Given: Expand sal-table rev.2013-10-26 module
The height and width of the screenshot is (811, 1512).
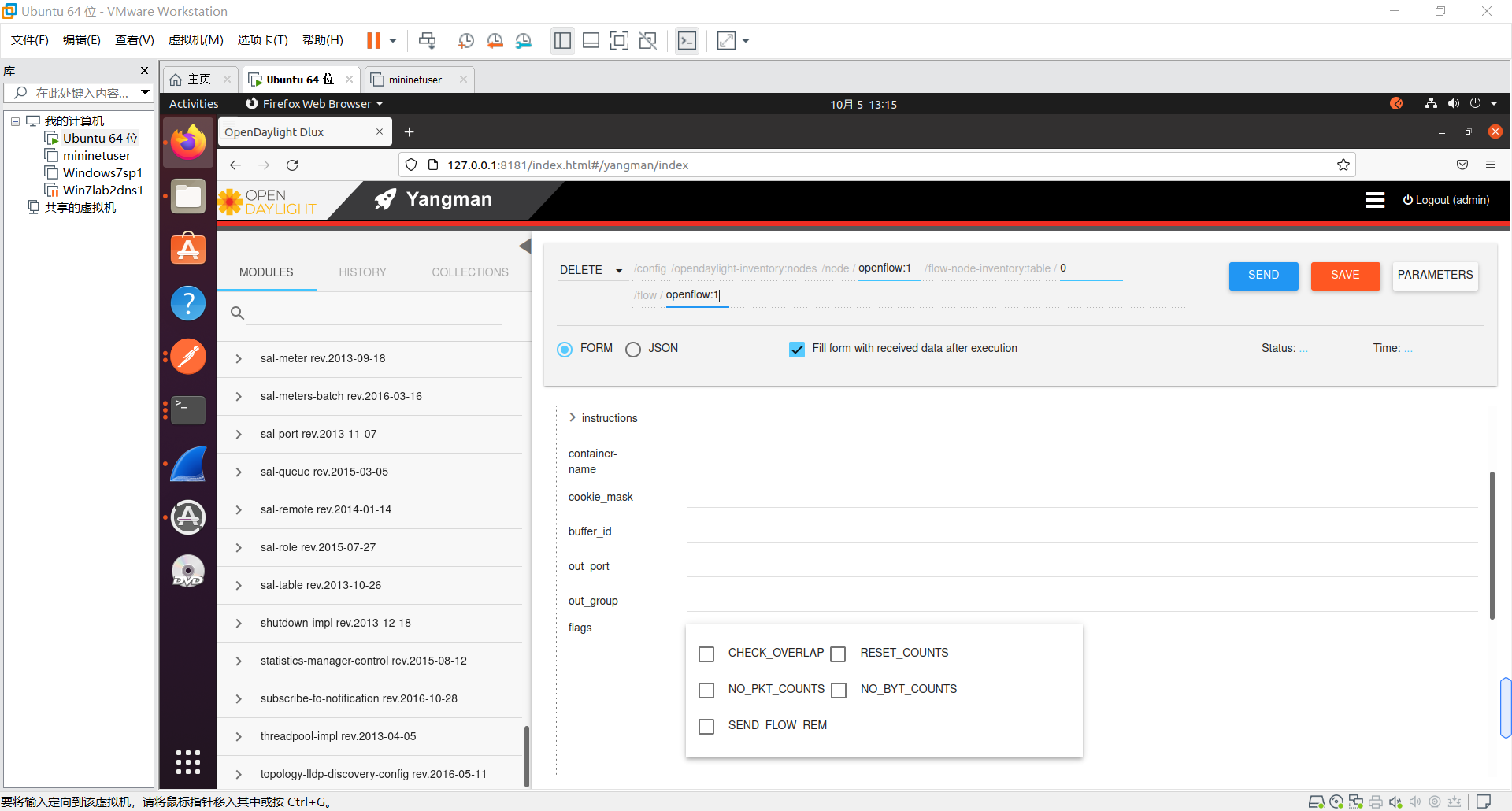Looking at the screenshot, I should [239, 586].
